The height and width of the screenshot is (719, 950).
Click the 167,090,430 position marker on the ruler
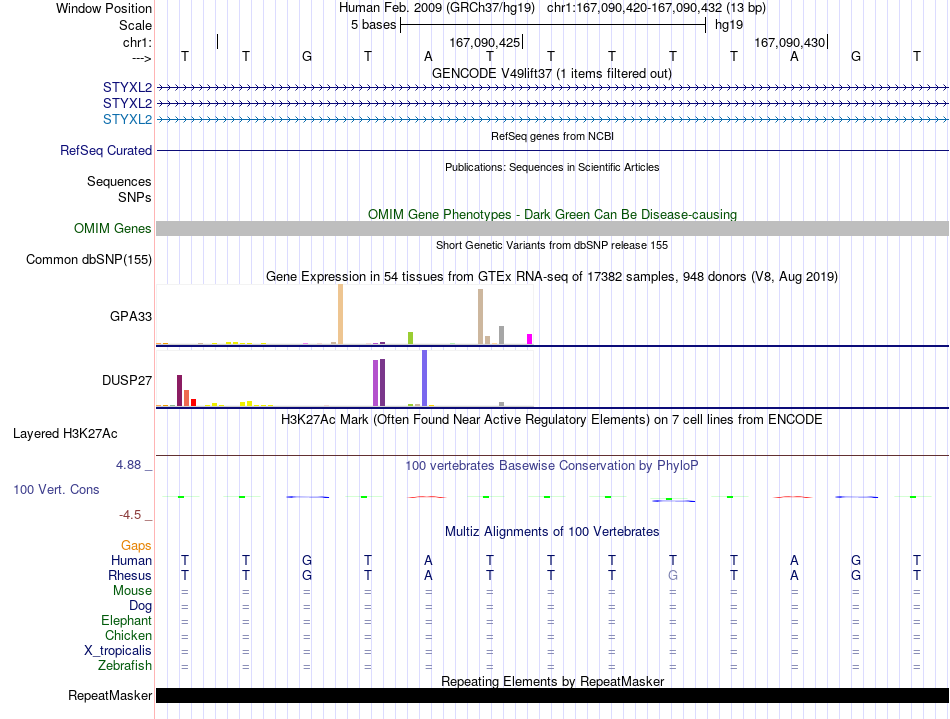791,42
